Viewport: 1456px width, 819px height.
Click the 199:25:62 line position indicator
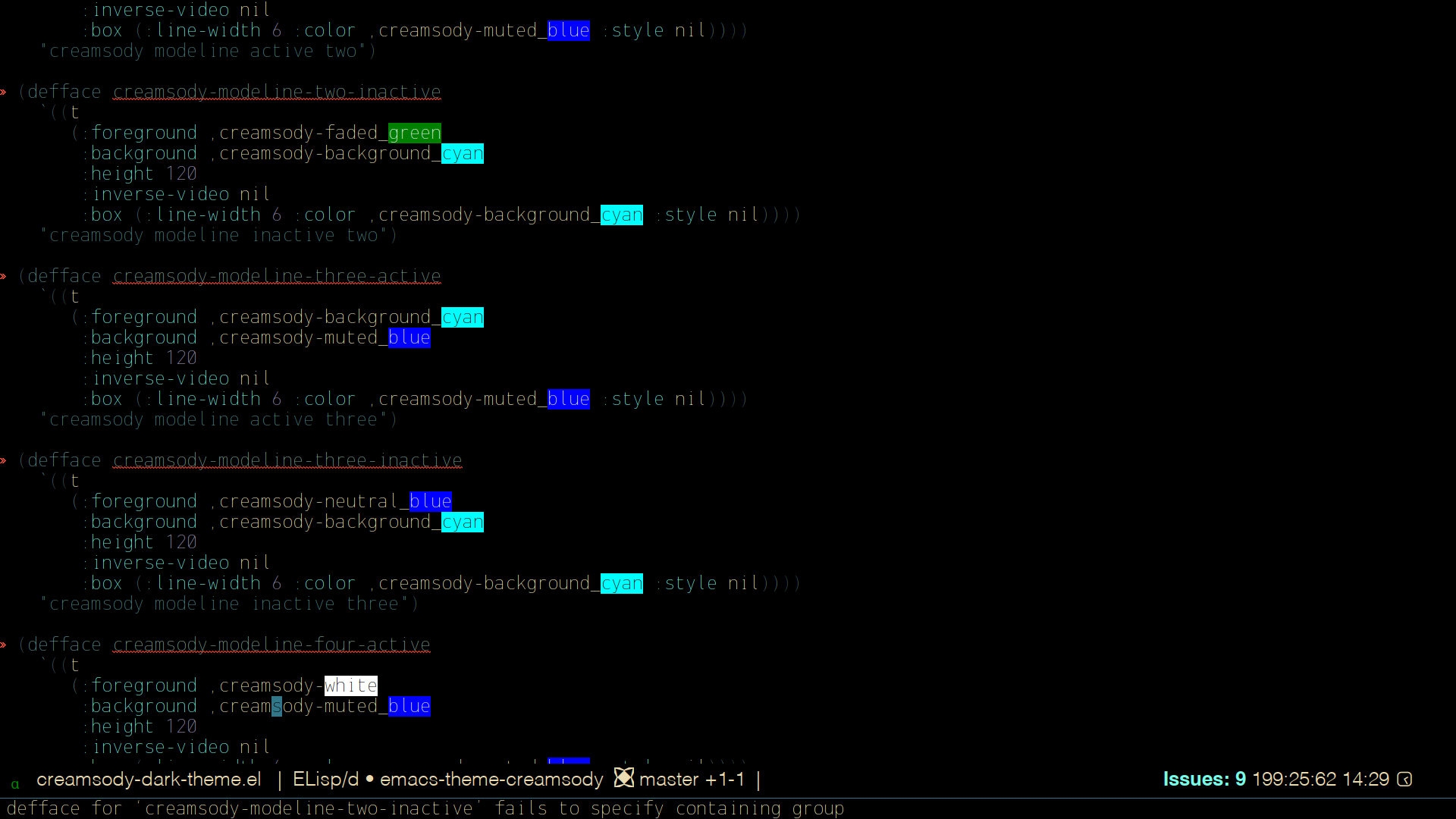tap(1294, 780)
